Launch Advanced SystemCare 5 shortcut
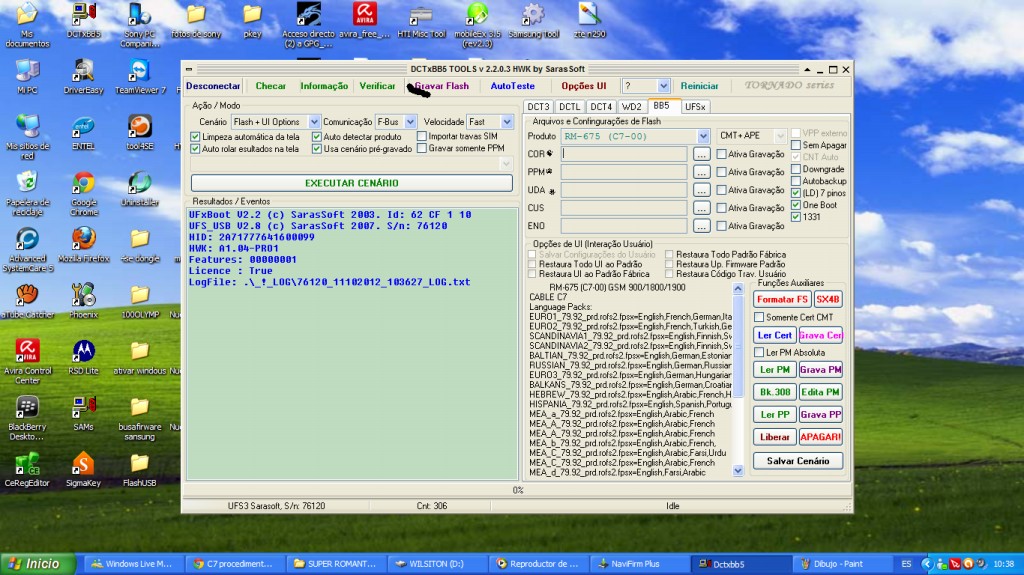This screenshot has height=575, width=1024. click(x=27, y=249)
